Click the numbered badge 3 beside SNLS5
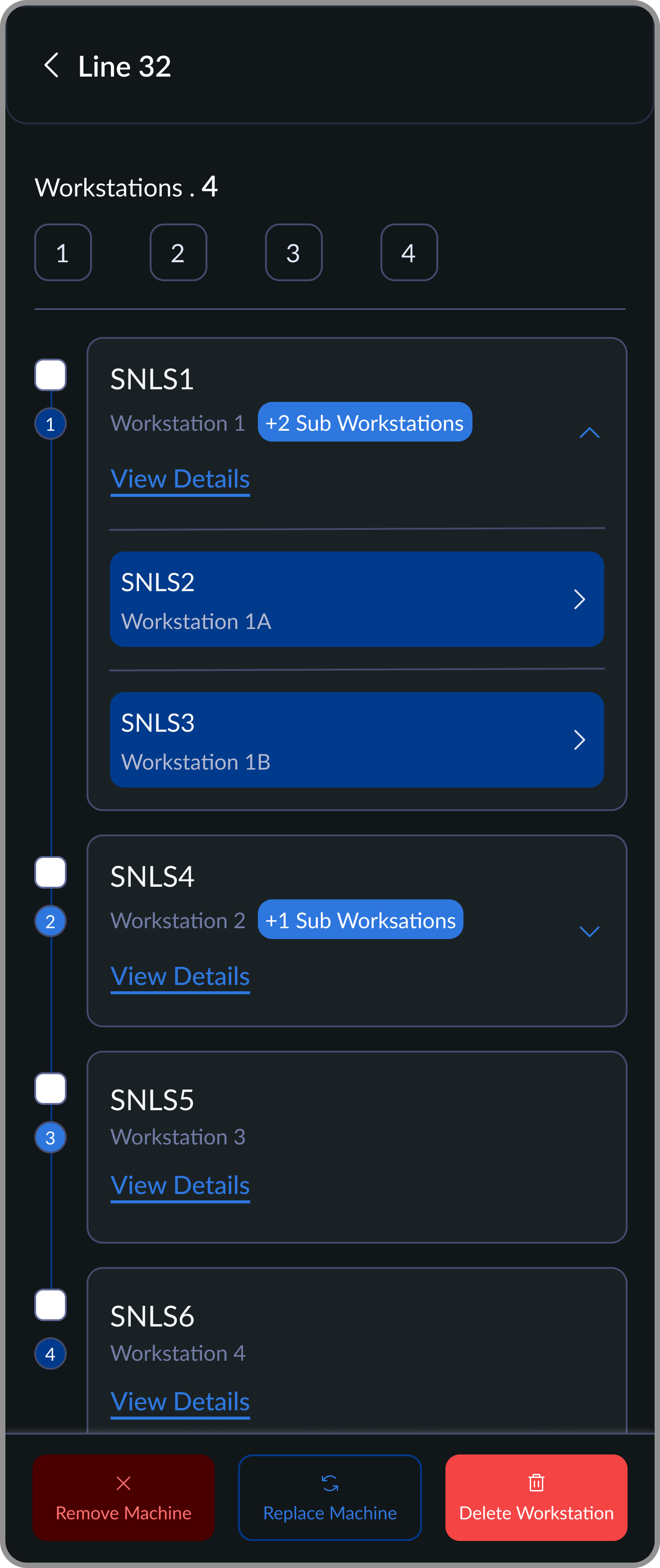 pos(50,1137)
